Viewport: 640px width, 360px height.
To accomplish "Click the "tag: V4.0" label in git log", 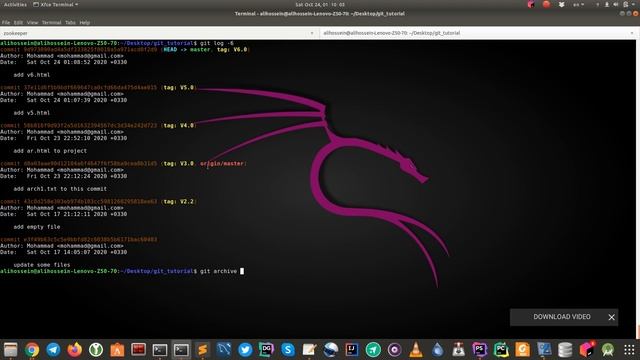I will pos(178,125).
